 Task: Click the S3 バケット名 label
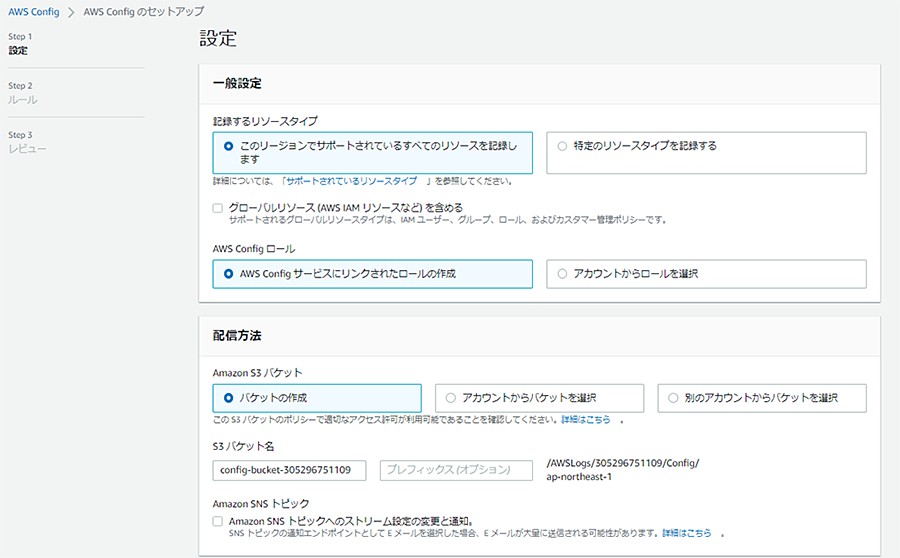coord(243,446)
